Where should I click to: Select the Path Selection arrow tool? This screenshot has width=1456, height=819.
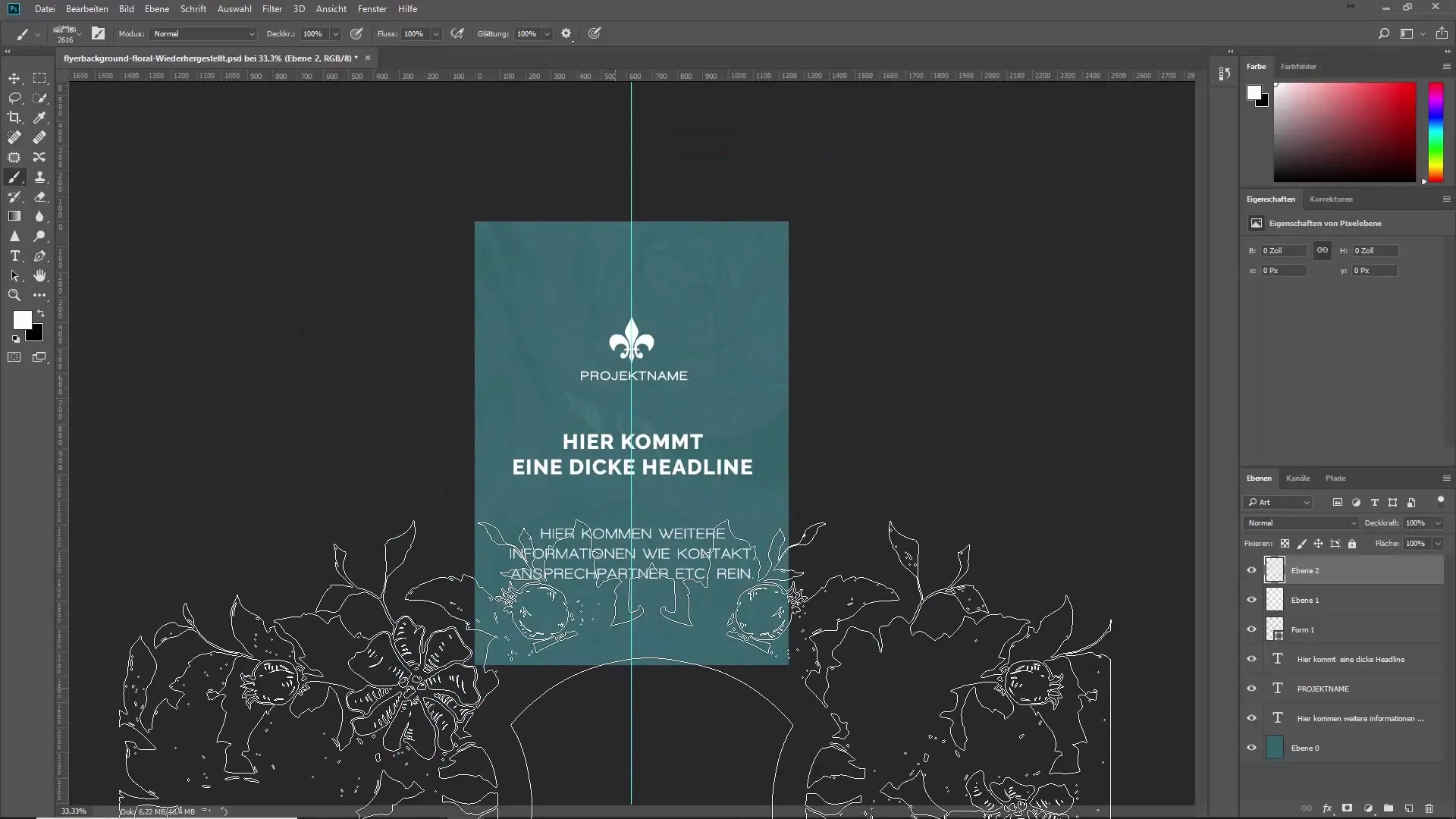14,275
